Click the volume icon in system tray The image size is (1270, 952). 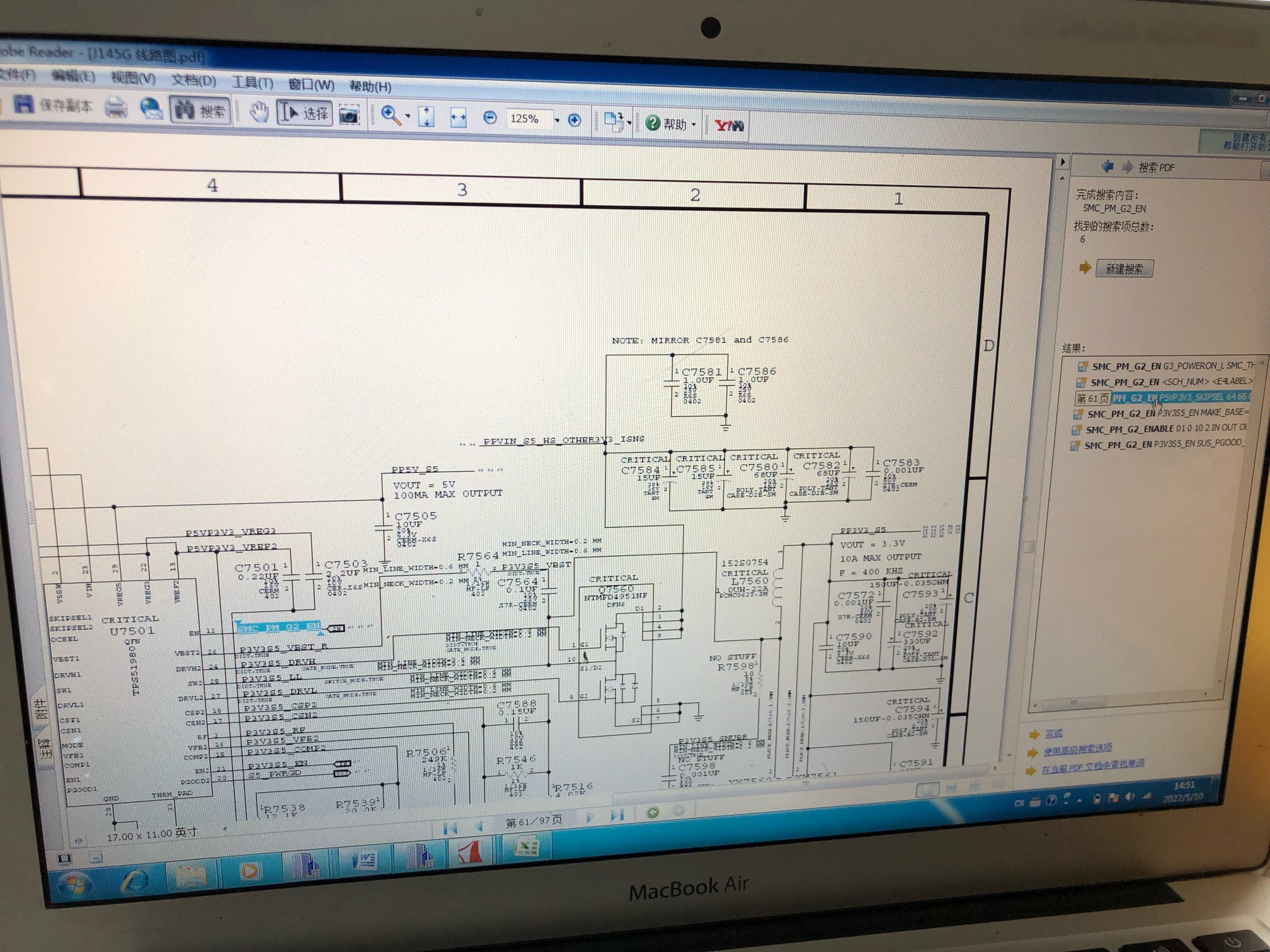[x=1130, y=796]
